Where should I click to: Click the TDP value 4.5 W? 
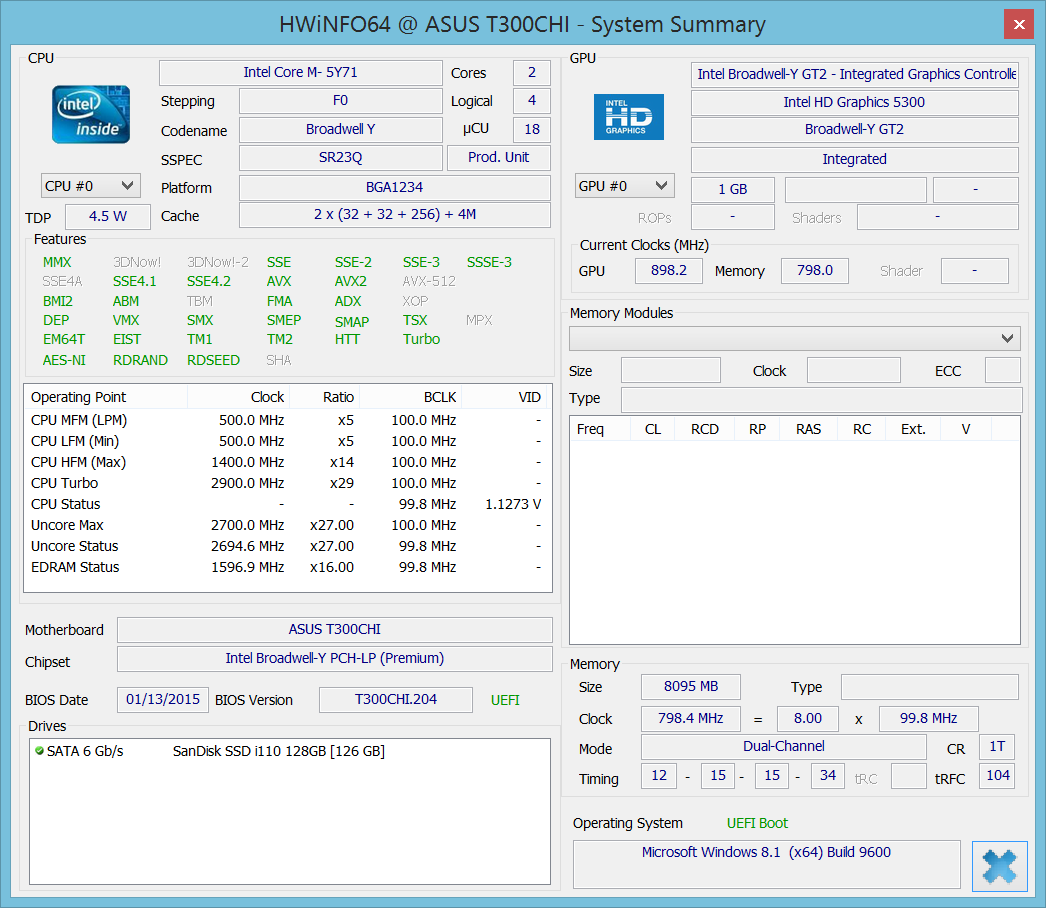(108, 217)
